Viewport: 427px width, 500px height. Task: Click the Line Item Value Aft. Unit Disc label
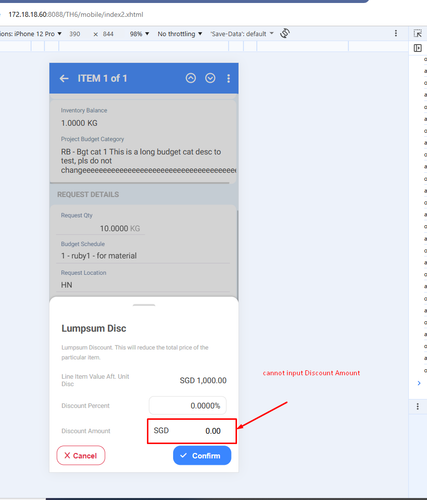click(95, 380)
